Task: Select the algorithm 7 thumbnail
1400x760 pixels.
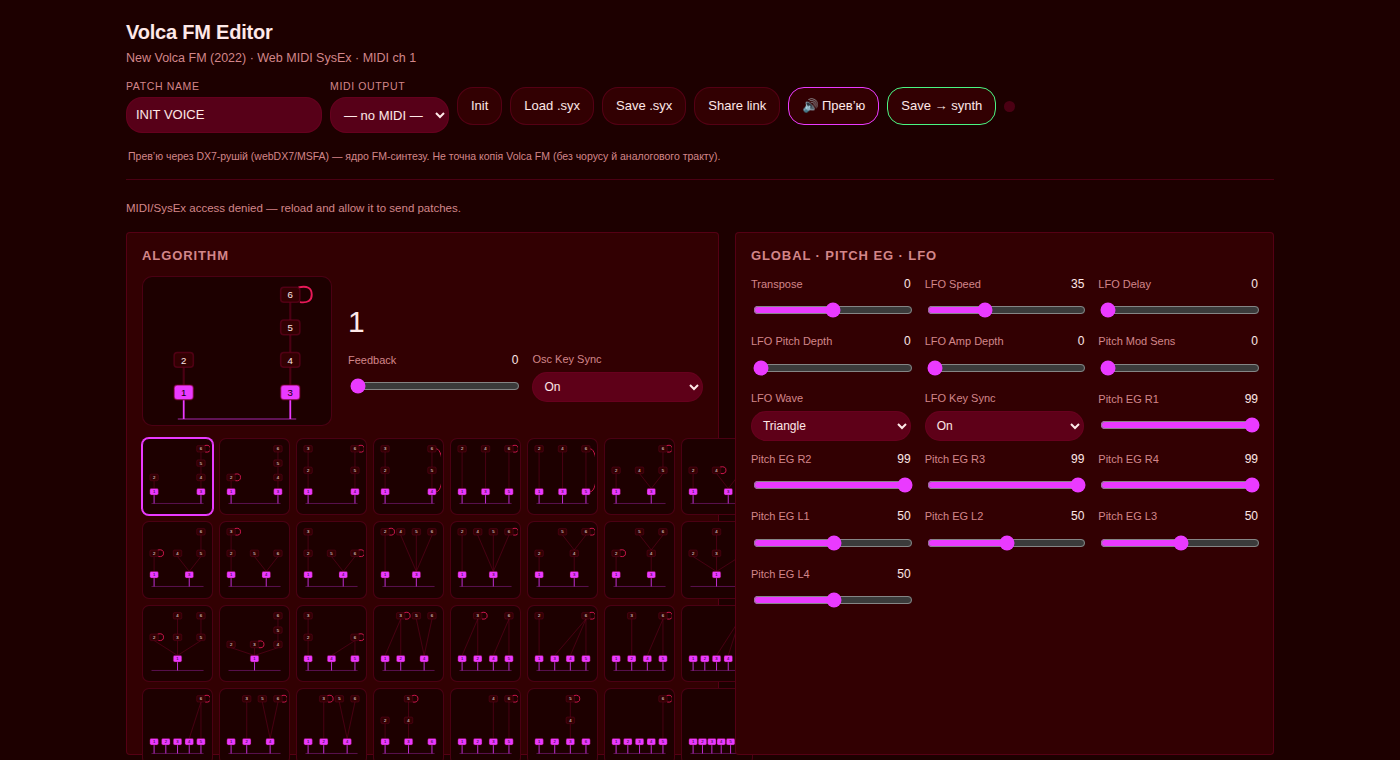Action: pyautogui.click(x=639, y=476)
